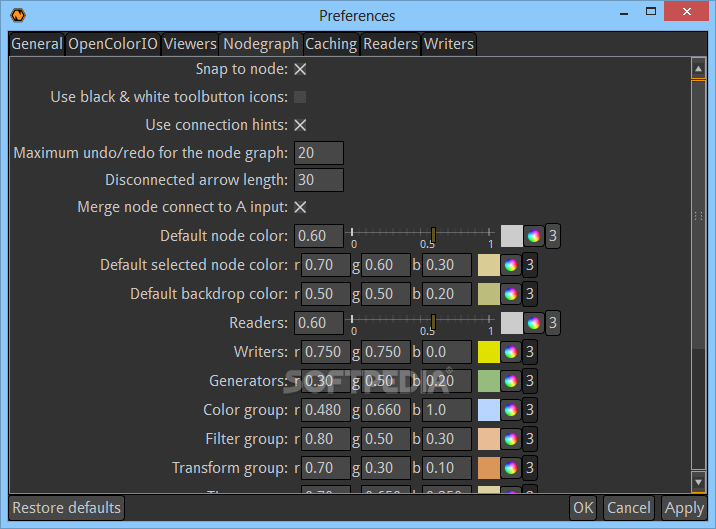716x529 pixels.
Task: Toggle dimensions button '3' for Default selected node color
Action: pyautogui.click(x=530, y=265)
